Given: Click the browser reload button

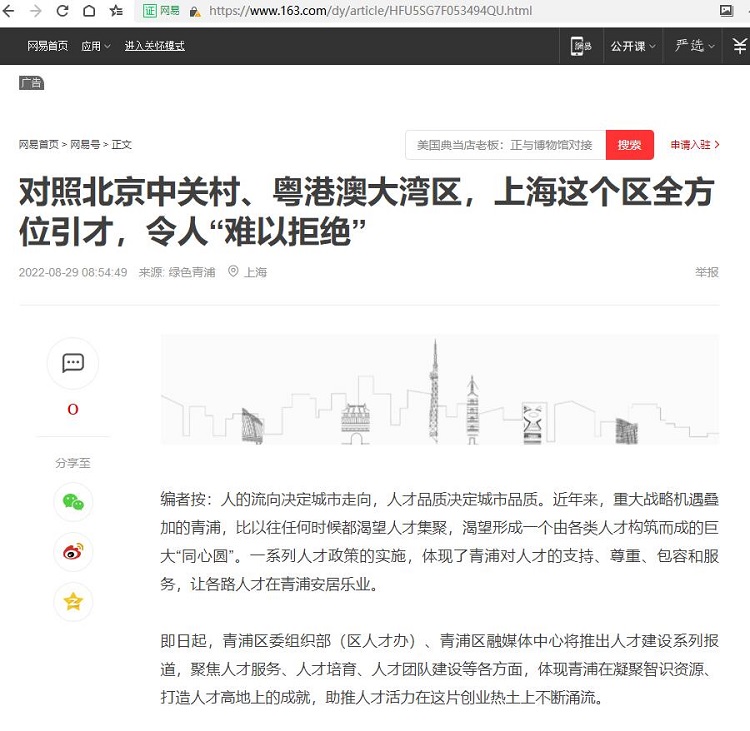Looking at the screenshot, I should coord(62,11).
